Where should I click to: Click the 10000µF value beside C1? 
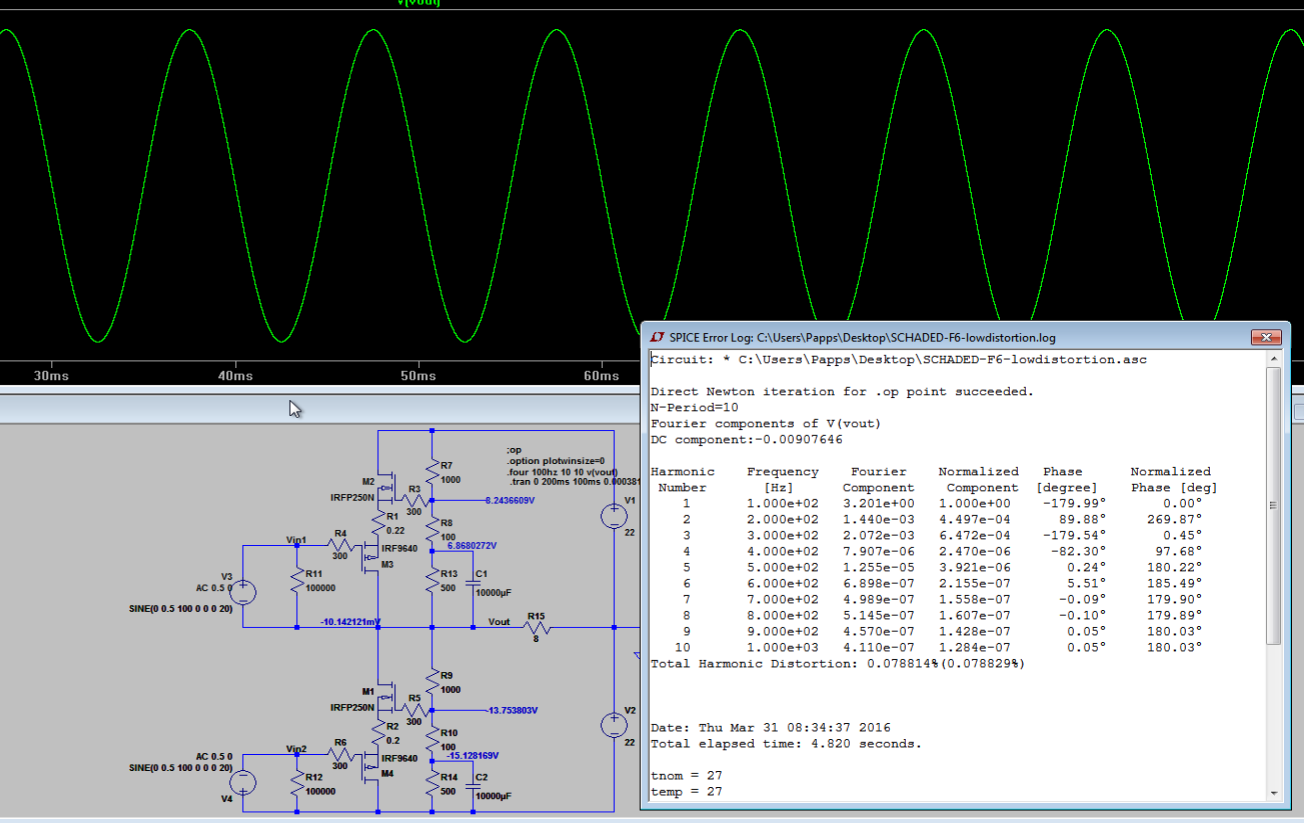[x=494, y=594]
